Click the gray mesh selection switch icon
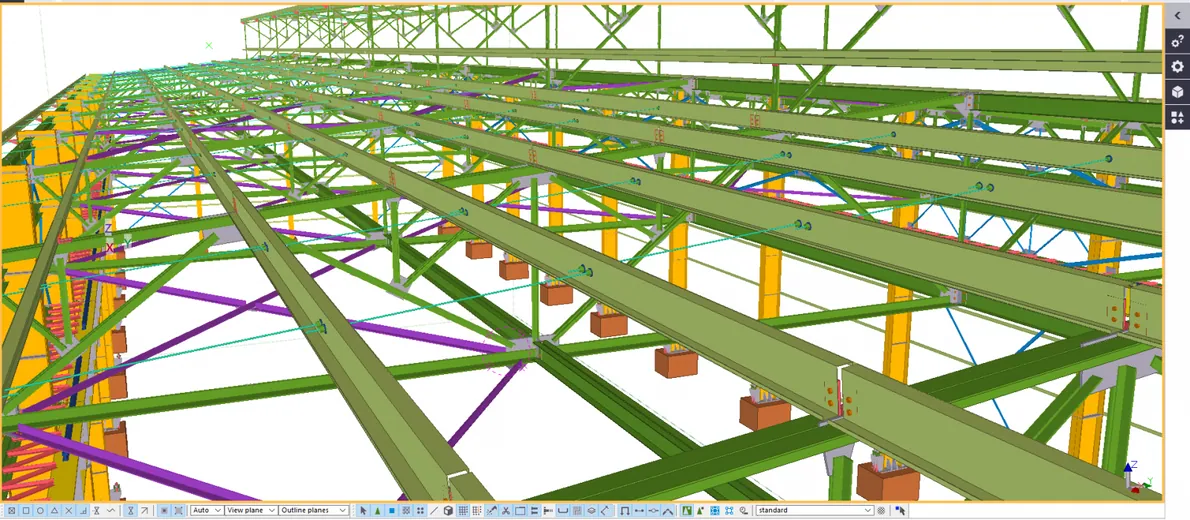The width and height of the screenshot is (1190, 520). click(x=577, y=510)
